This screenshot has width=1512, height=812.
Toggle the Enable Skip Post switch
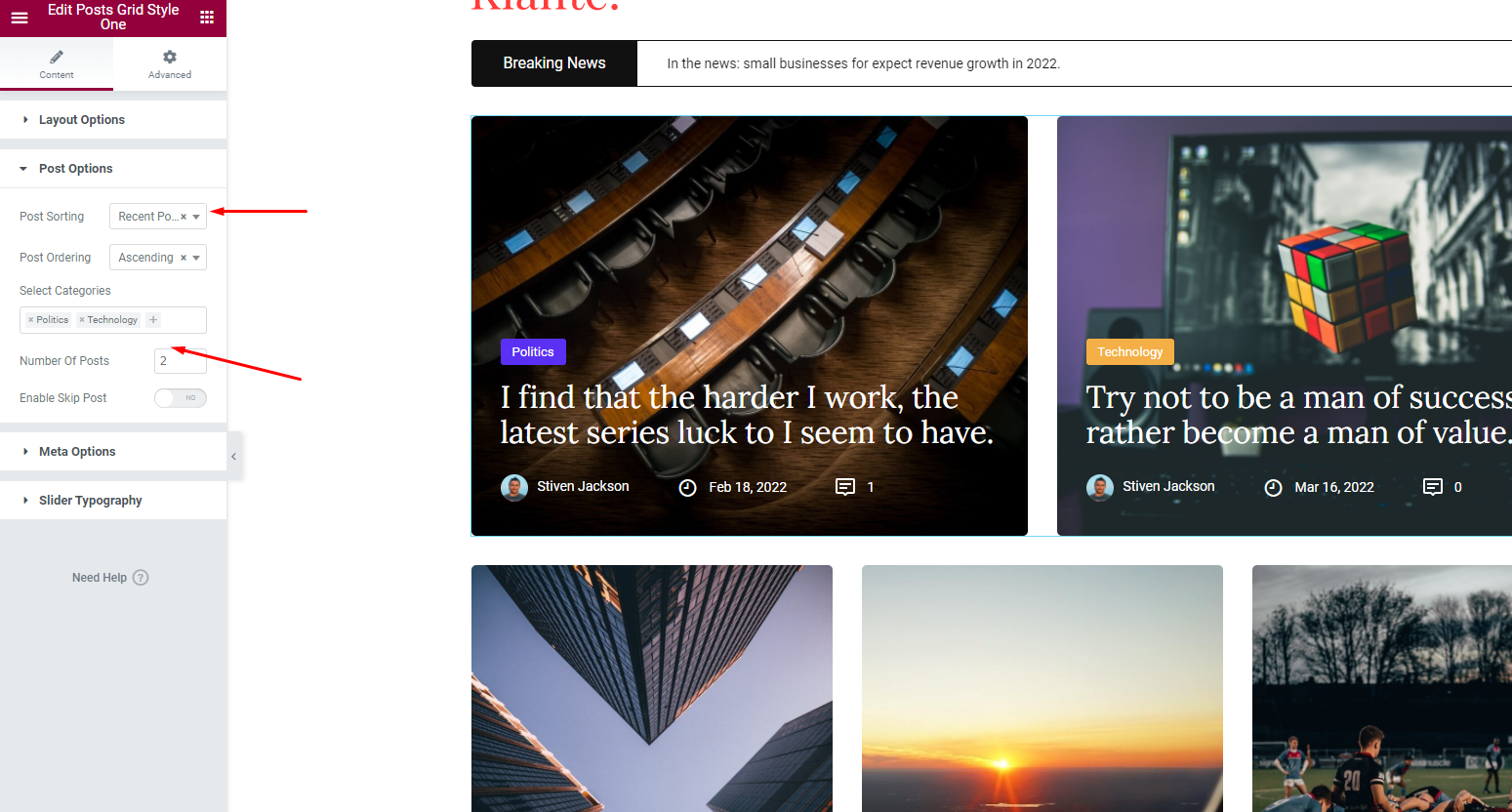coord(181,398)
